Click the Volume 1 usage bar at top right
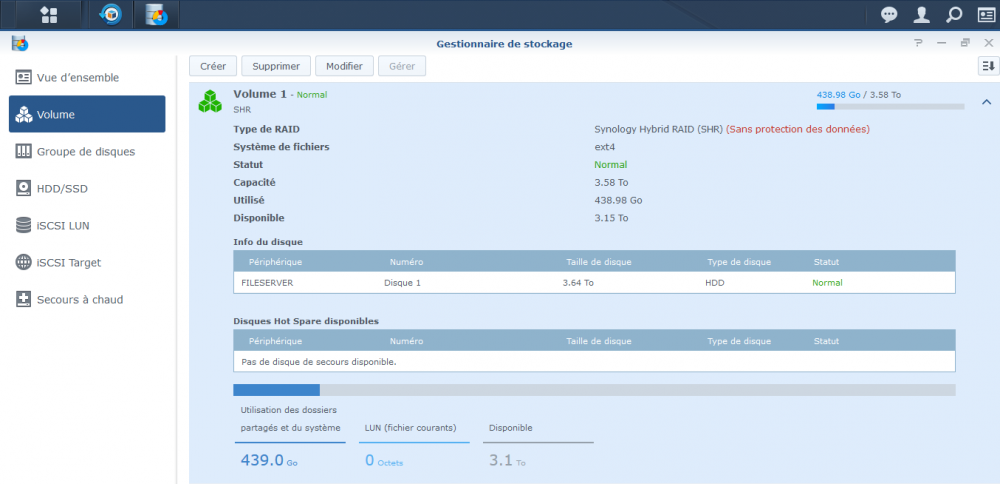 click(x=890, y=106)
